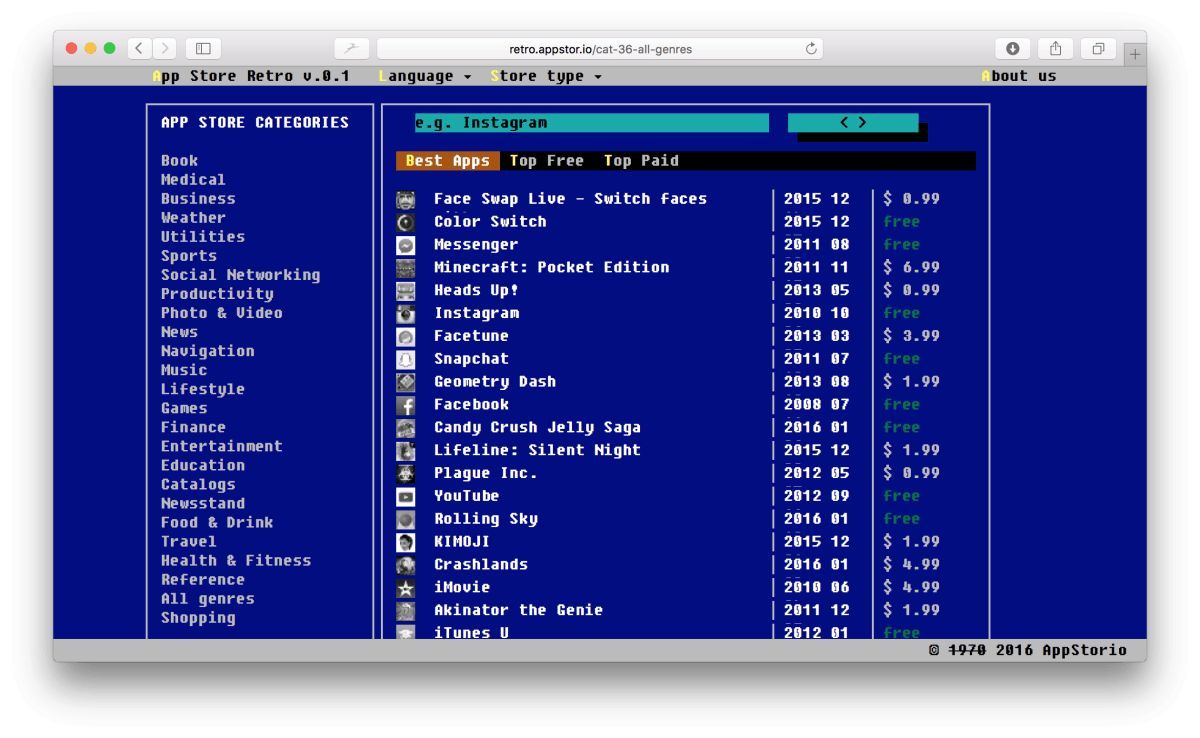
Task: Click the app search input field
Action: click(591, 123)
